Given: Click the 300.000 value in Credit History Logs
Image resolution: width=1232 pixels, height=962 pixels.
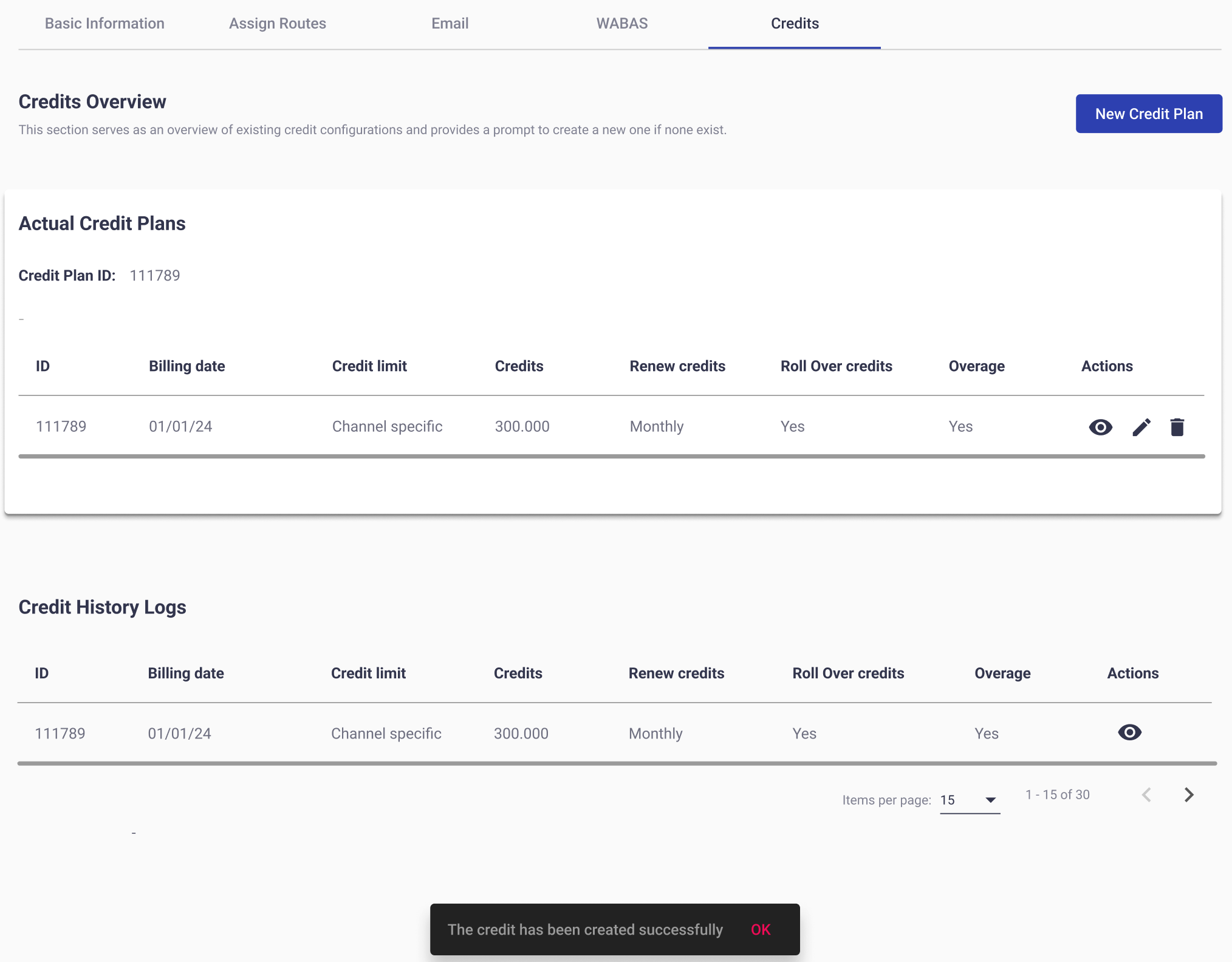Looking at the screenshot, I should [521, 734].
